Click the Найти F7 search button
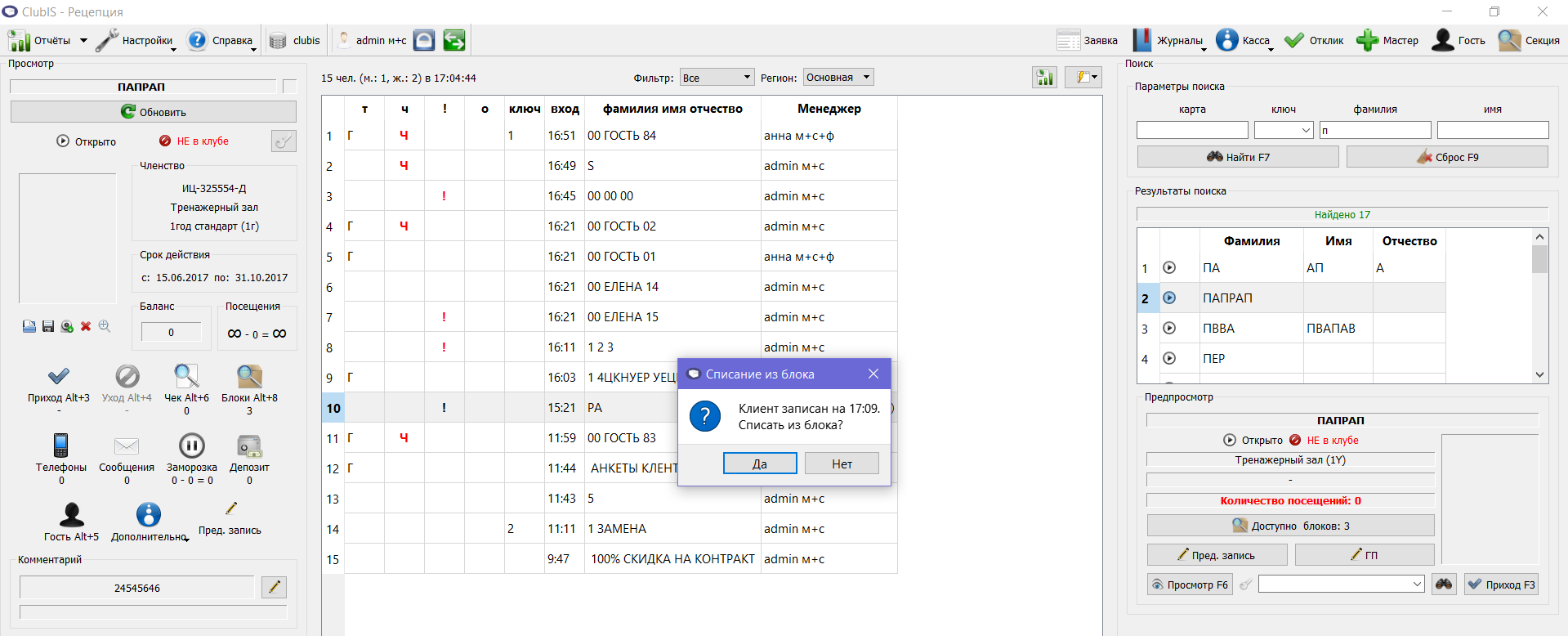Image resolution: width=1568 pixels, height=636 pixels. pos(1238,157)
